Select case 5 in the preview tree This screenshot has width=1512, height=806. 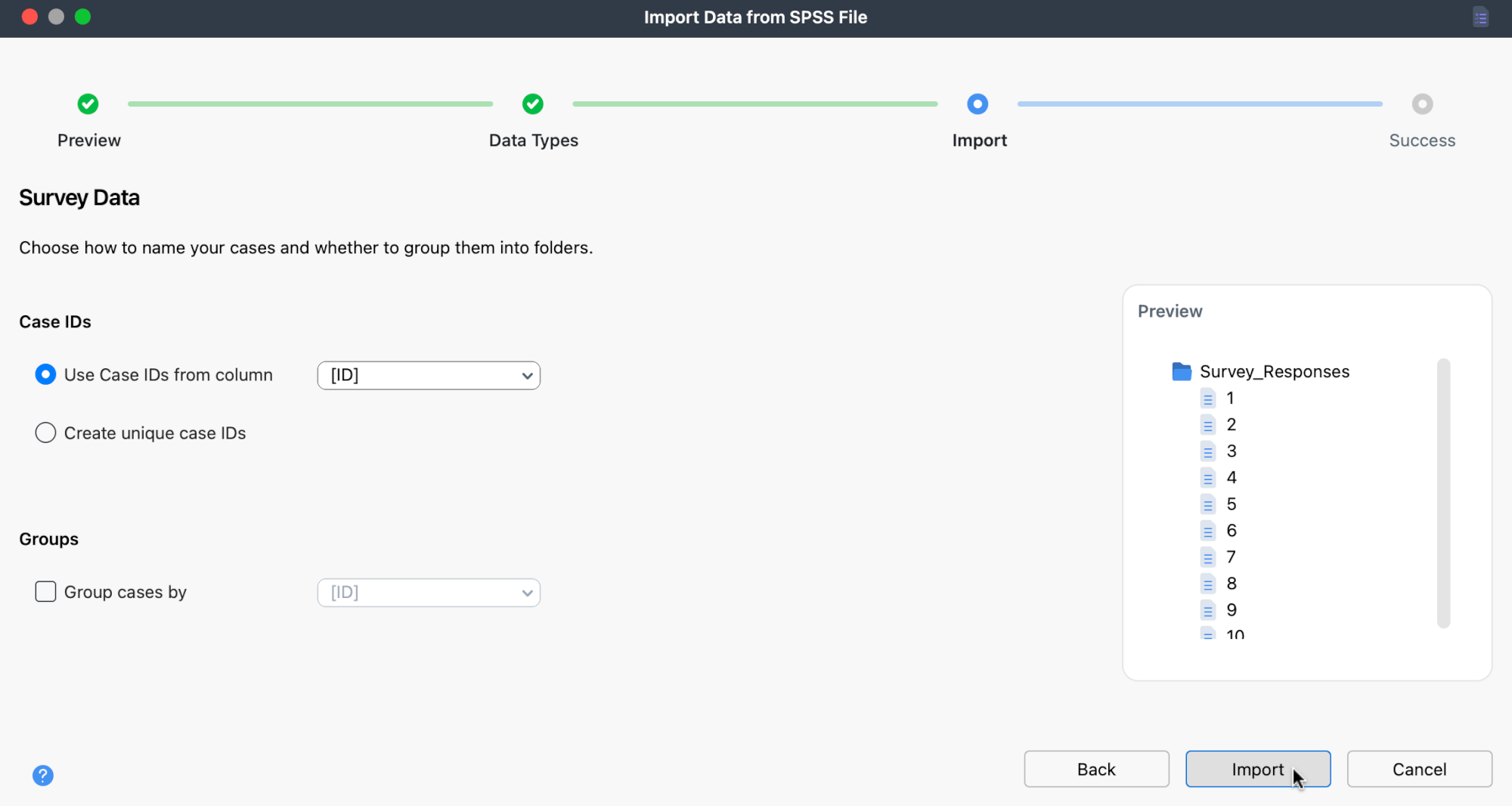(1232, 504)
